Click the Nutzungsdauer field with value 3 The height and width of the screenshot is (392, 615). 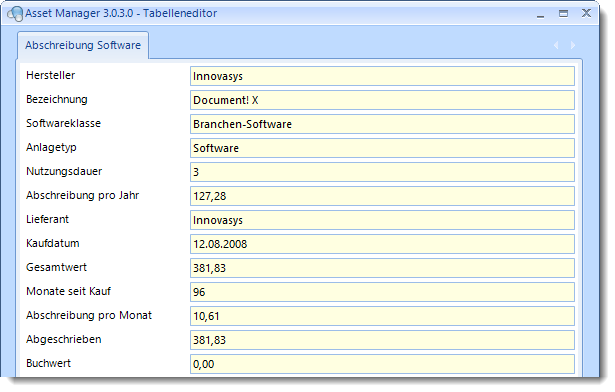382,172
